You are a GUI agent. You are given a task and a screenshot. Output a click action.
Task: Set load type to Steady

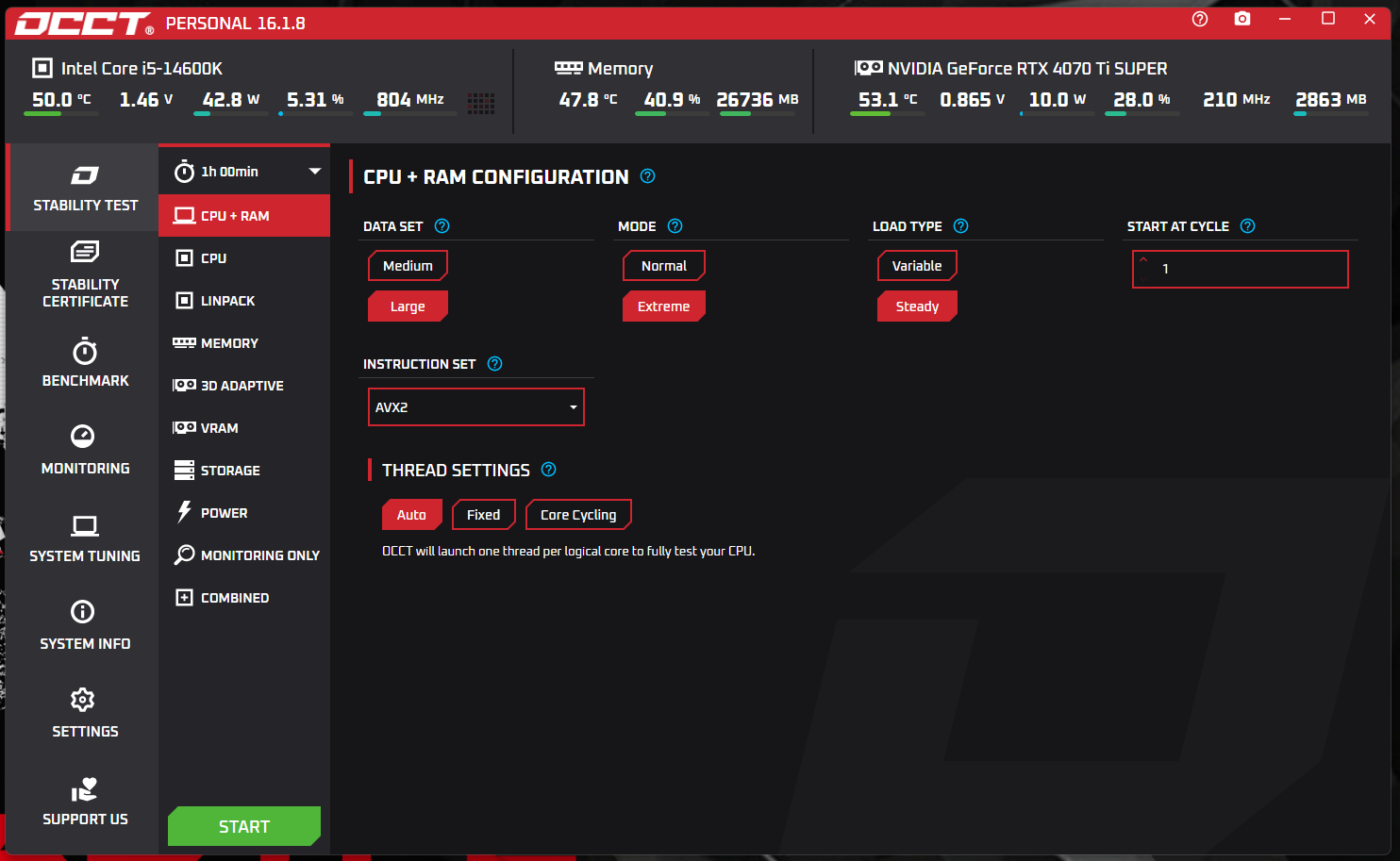pos(917,306)
